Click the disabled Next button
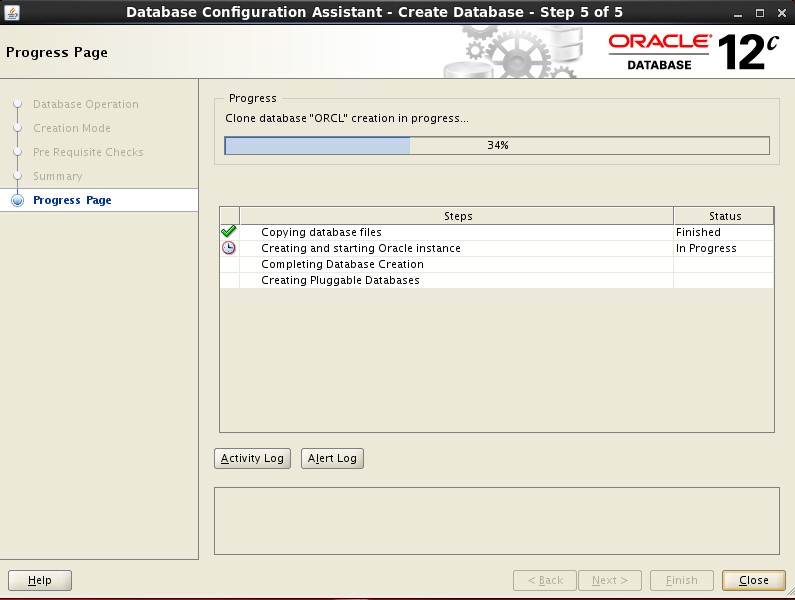This screenshot has width=795, height=600. point(610,580)
